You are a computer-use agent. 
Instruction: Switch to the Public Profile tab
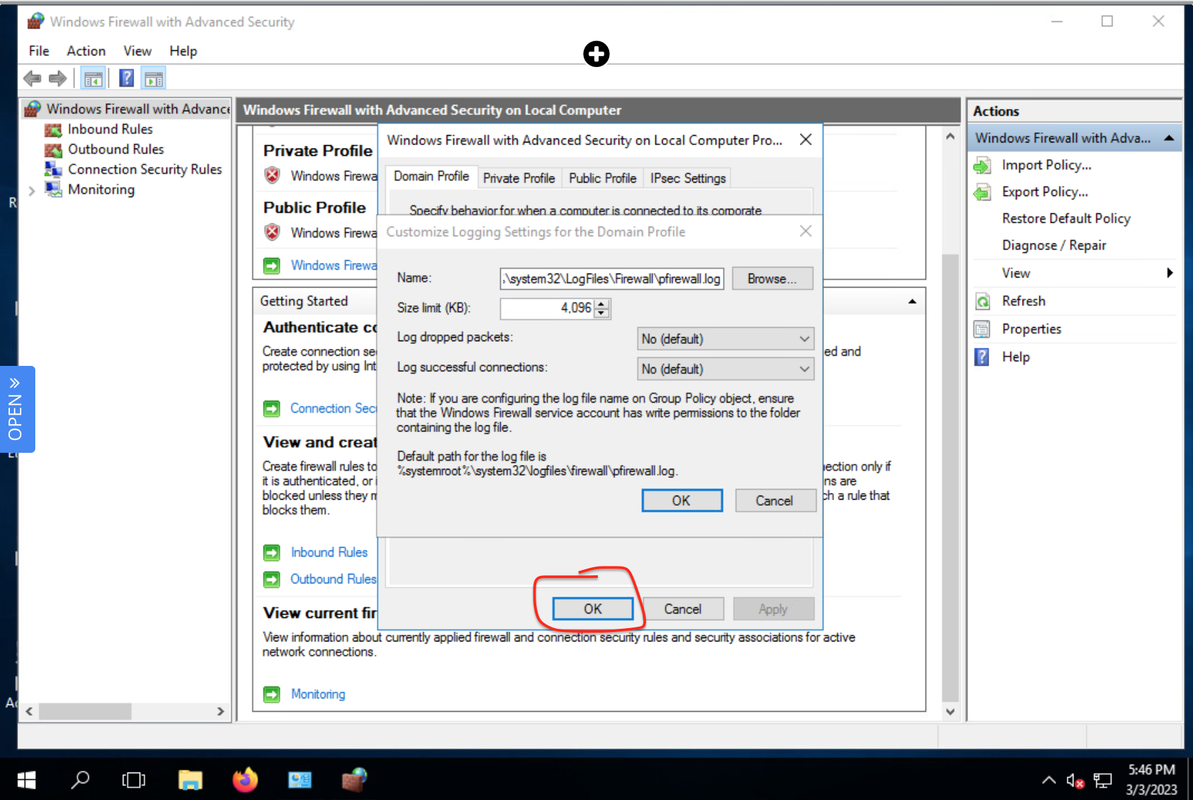point(602,178)
